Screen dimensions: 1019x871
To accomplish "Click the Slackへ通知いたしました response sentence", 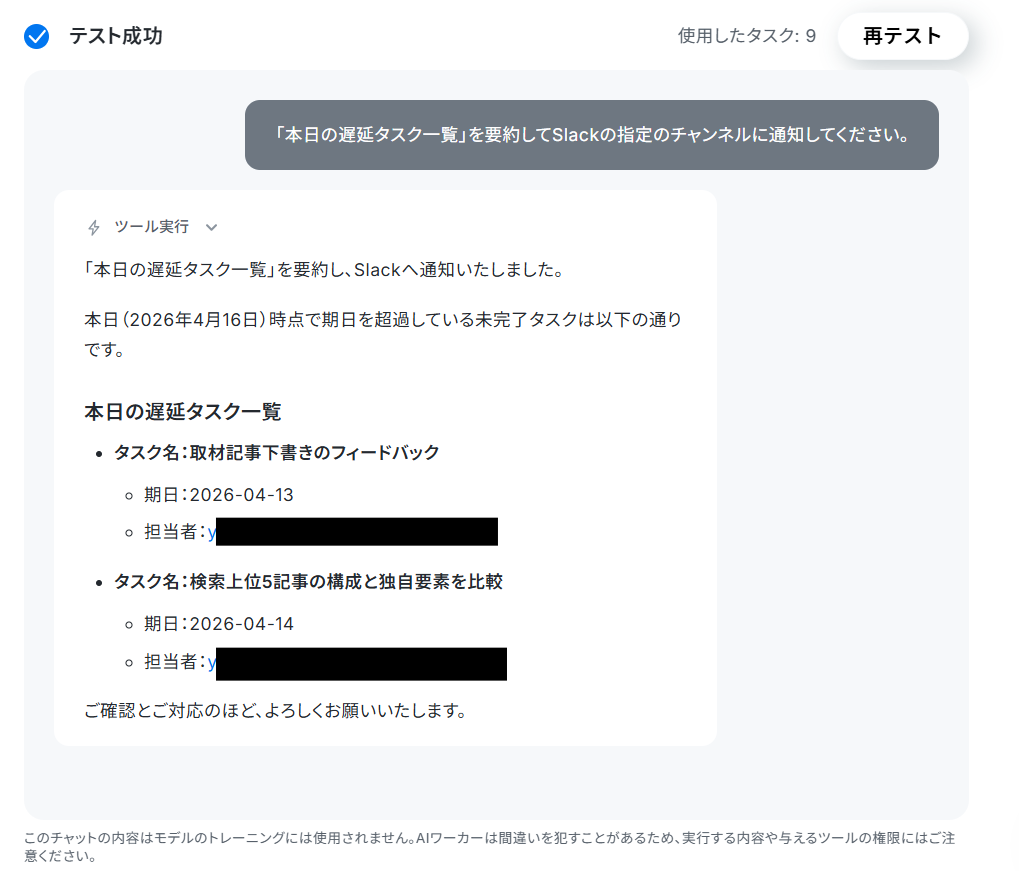I will (x=324, y=270).
